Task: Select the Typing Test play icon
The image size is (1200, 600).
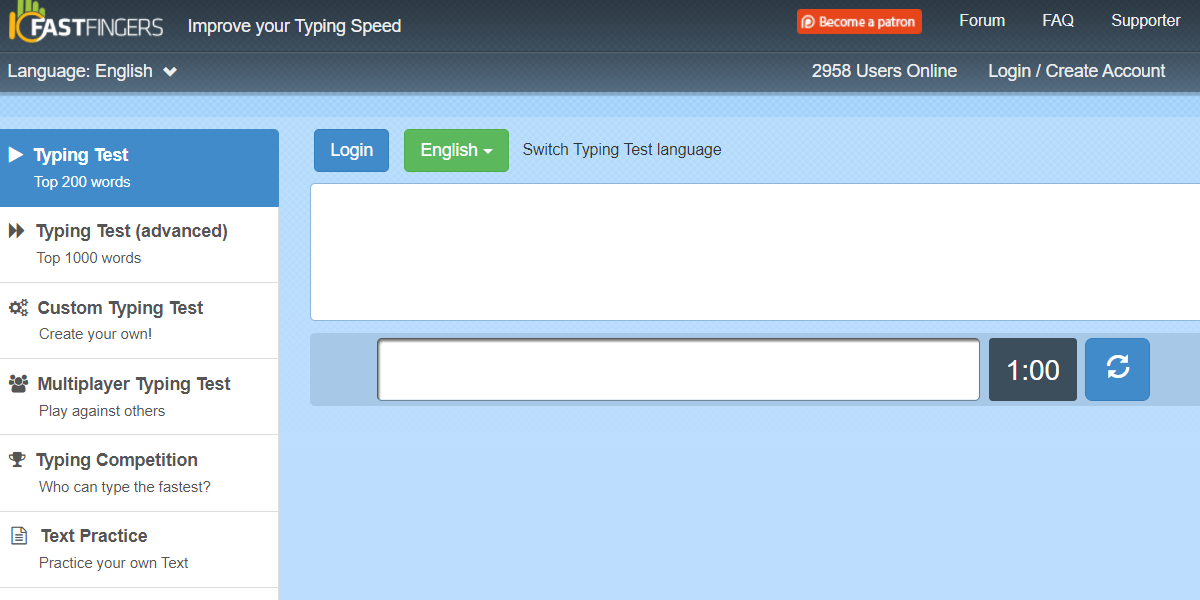Action: pos(15,153)
